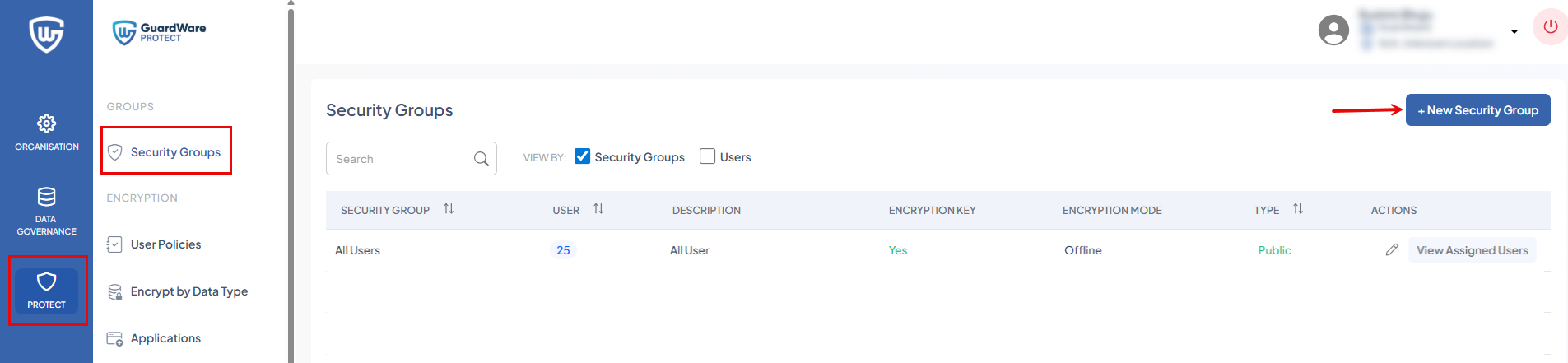This screenshot has height=363, width=1568.
Task: Click the Yes encryption key value
Action: tap(898, 250)
